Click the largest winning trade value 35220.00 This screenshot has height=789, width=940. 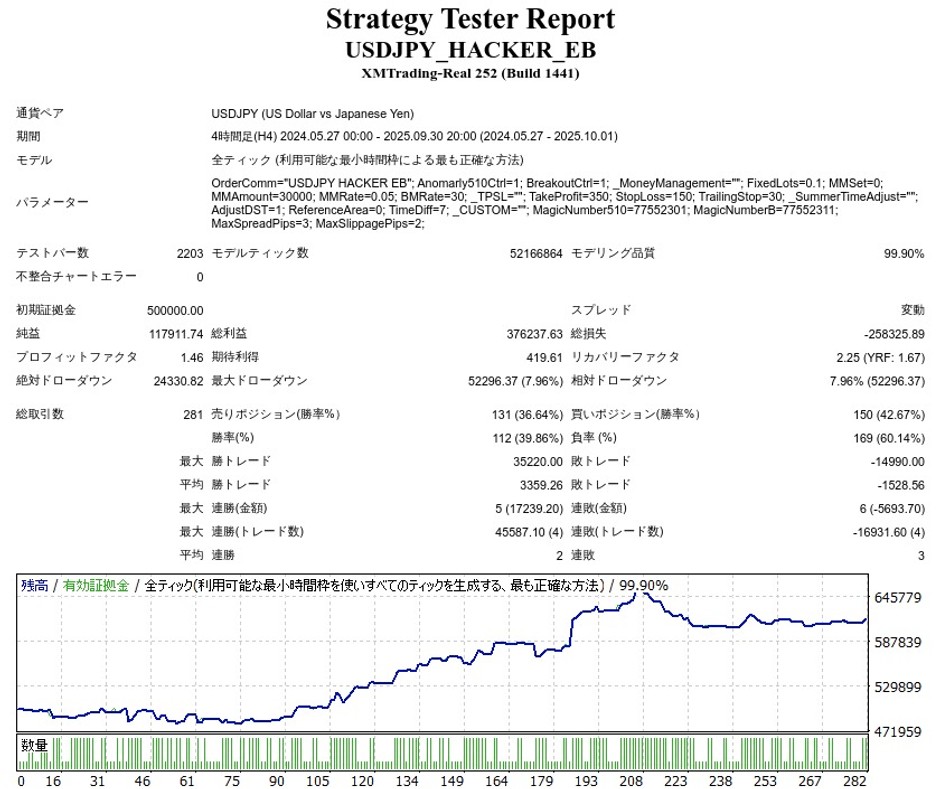coord(540,462)
